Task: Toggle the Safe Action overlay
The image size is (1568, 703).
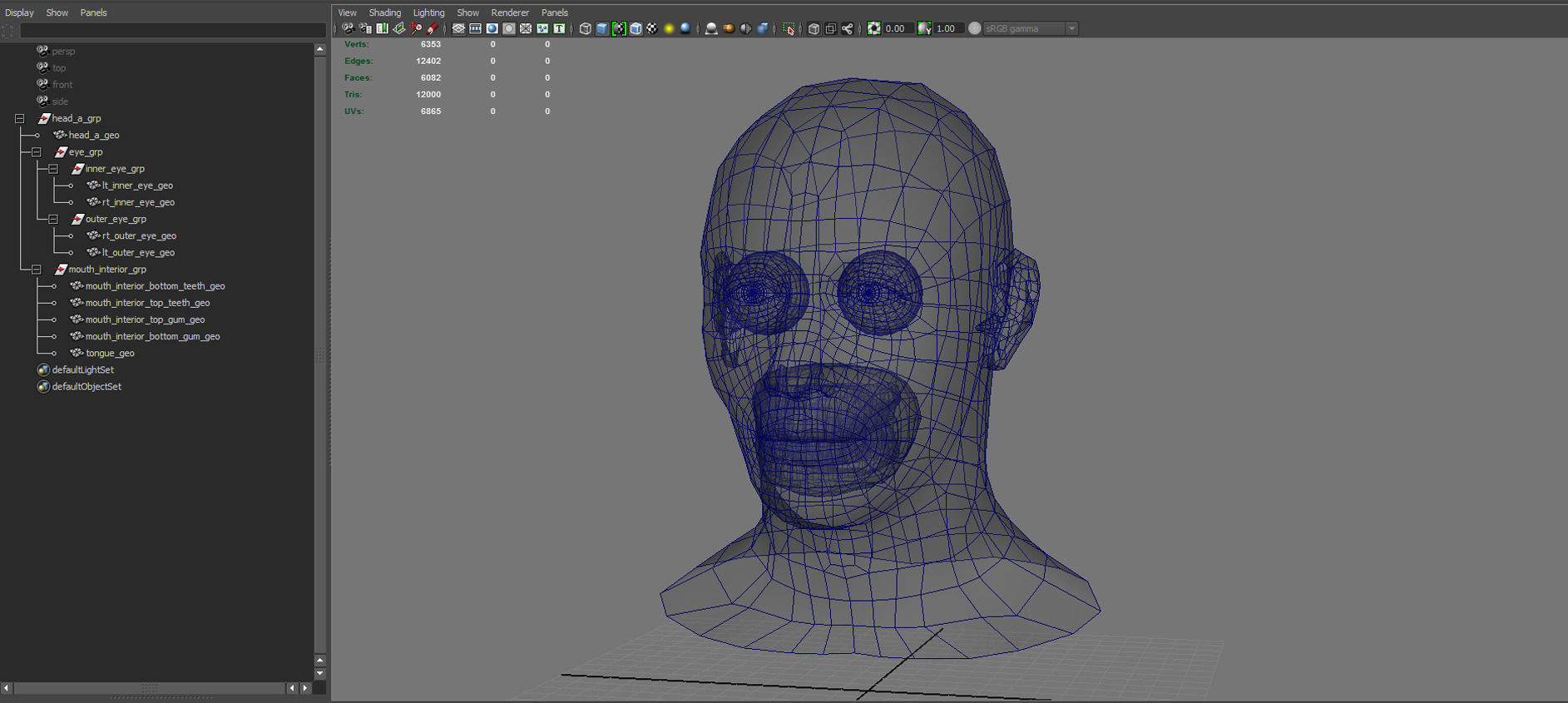Action: click(x=542, y=28)
